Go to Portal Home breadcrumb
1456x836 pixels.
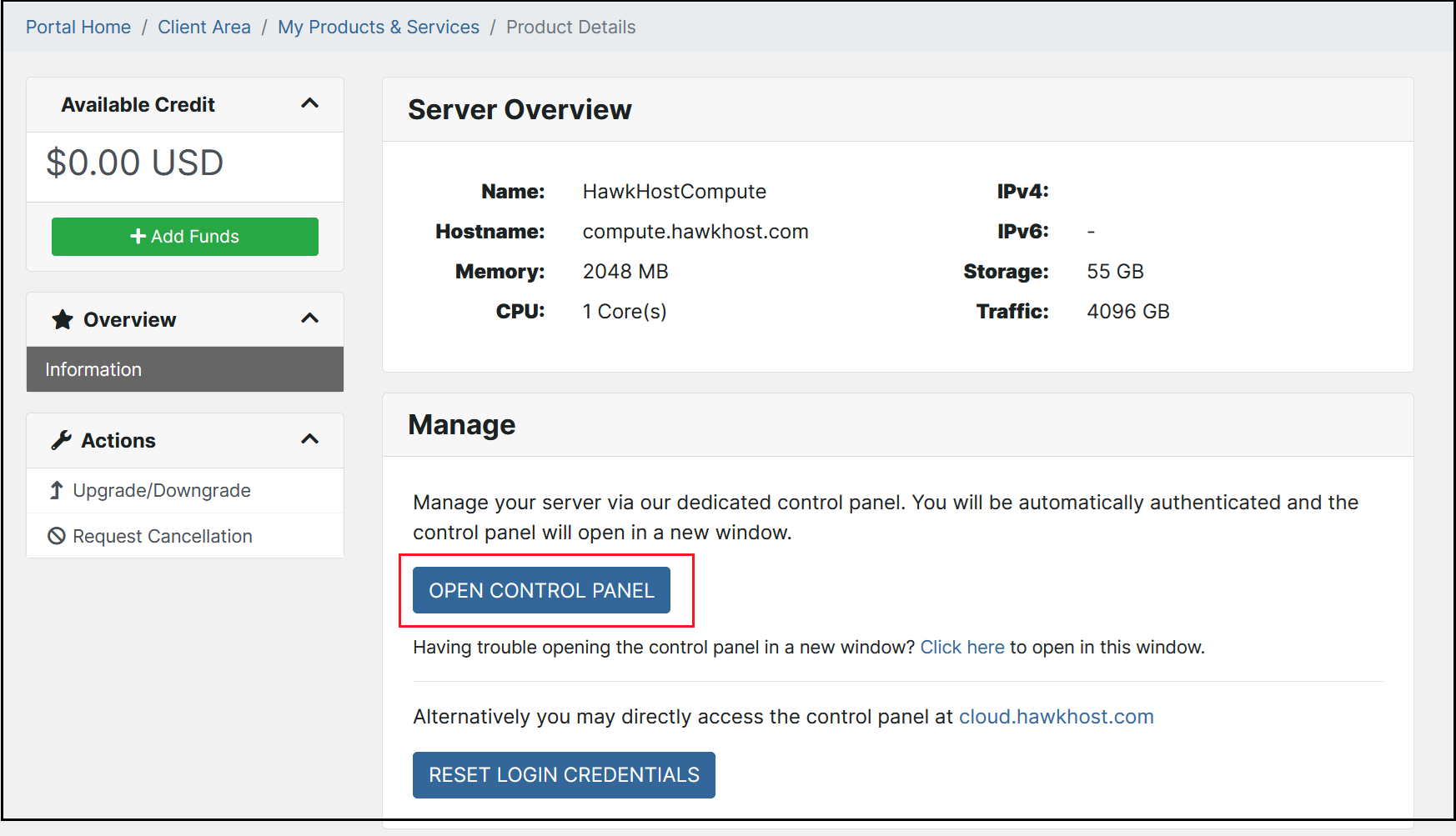(x=78, y=27)
